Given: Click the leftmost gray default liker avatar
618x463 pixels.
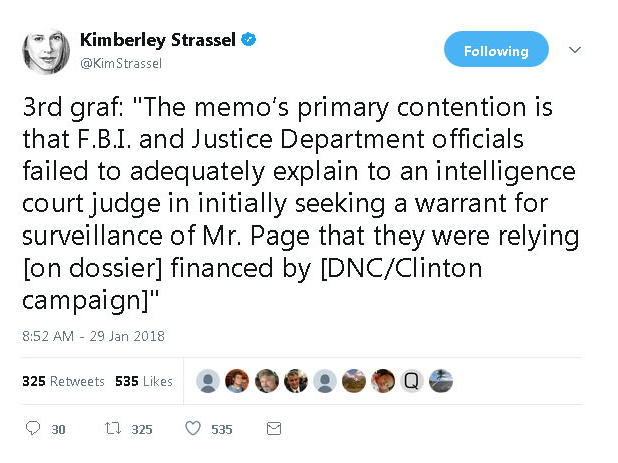Looking at the screenshot, I should point(208,381).
